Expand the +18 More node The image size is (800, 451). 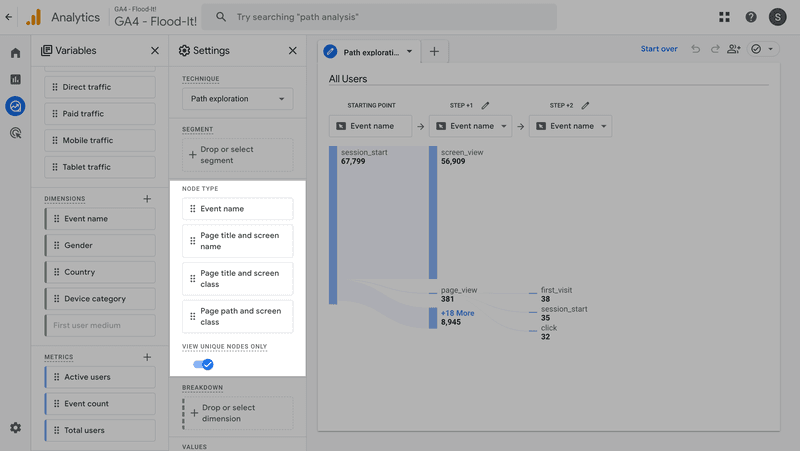[x=458, y=313]
